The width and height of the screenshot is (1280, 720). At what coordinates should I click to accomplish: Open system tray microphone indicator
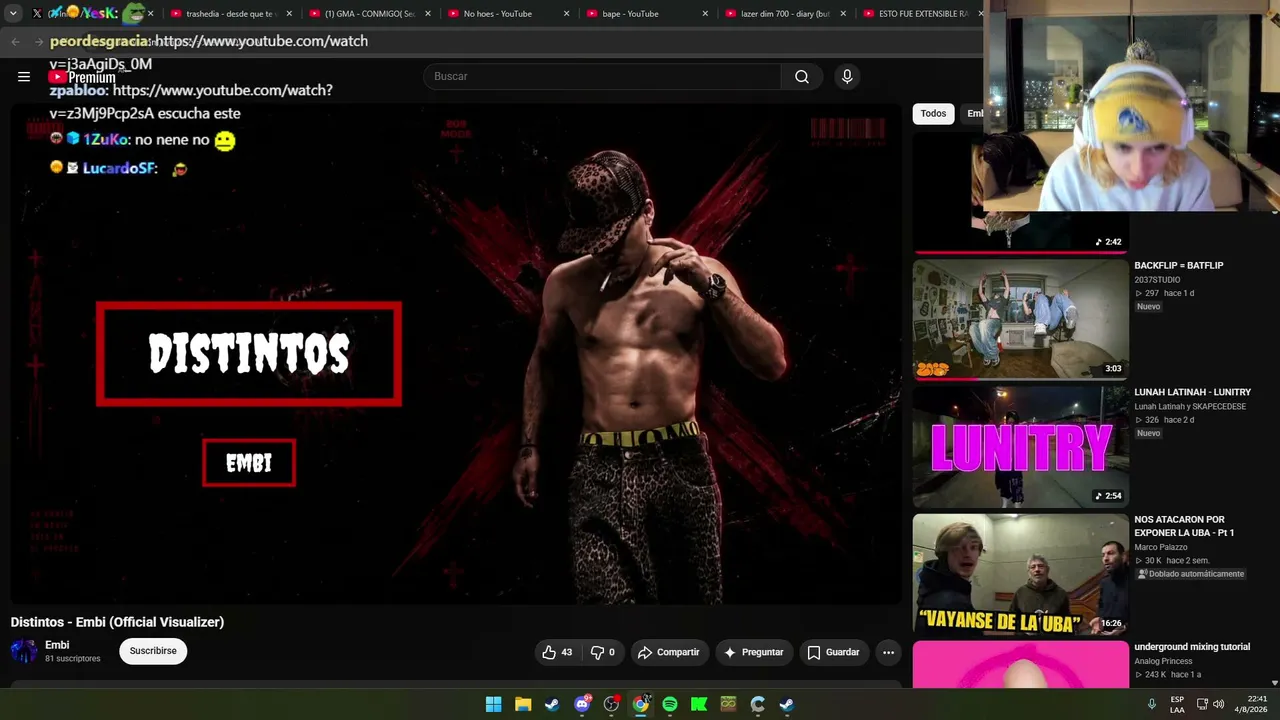[x=1152, y=704]
